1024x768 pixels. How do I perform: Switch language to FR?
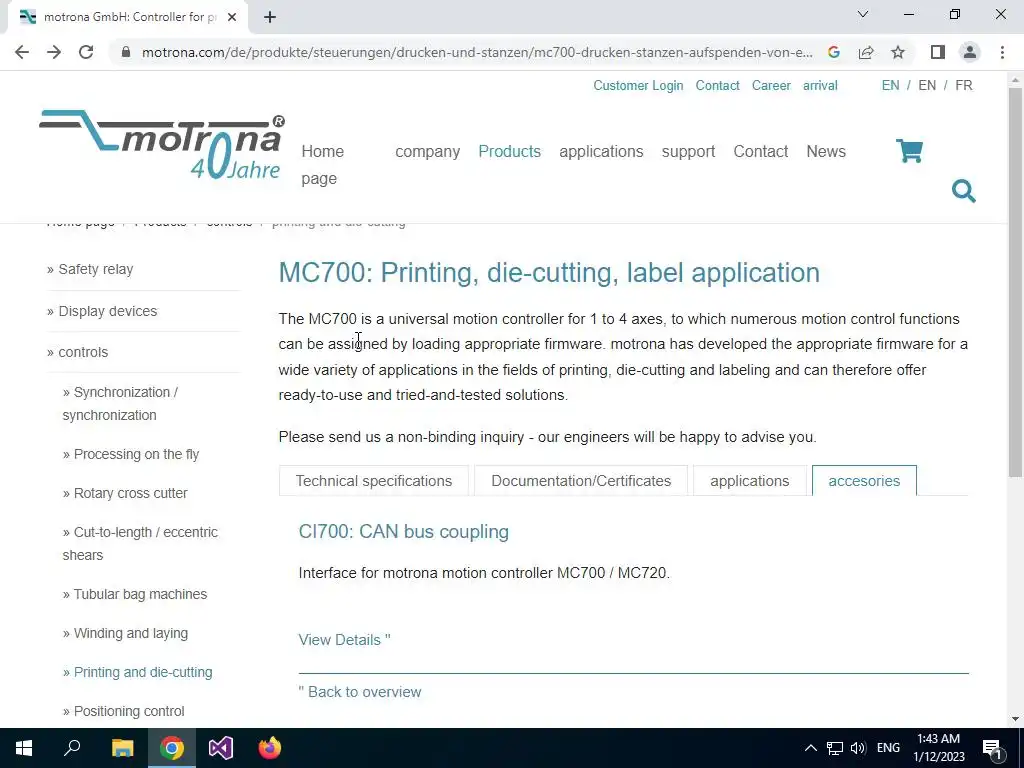[963, 86]
